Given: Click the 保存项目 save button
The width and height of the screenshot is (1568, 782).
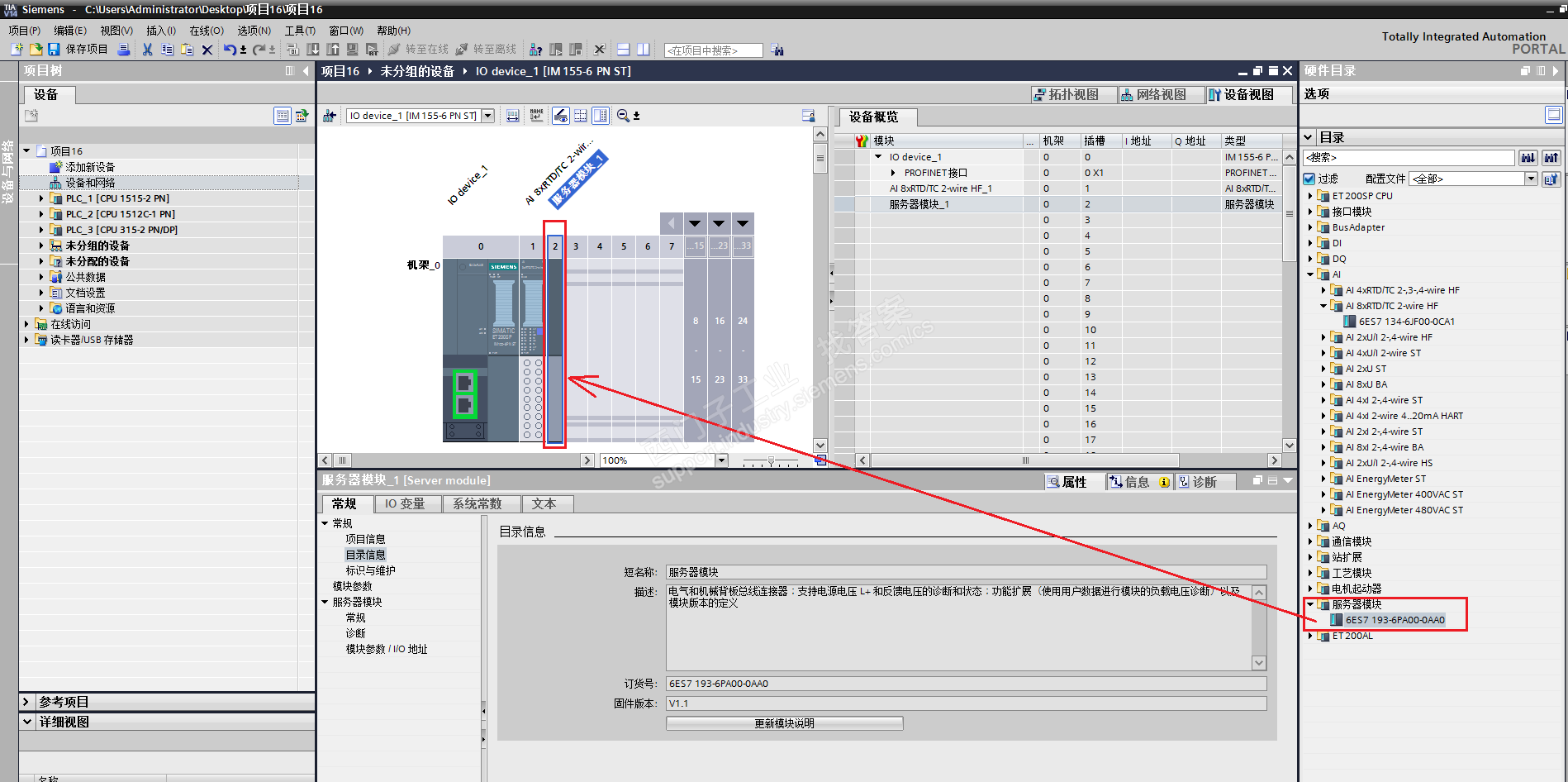Looking at the screenshot, I should click(78, 50).
